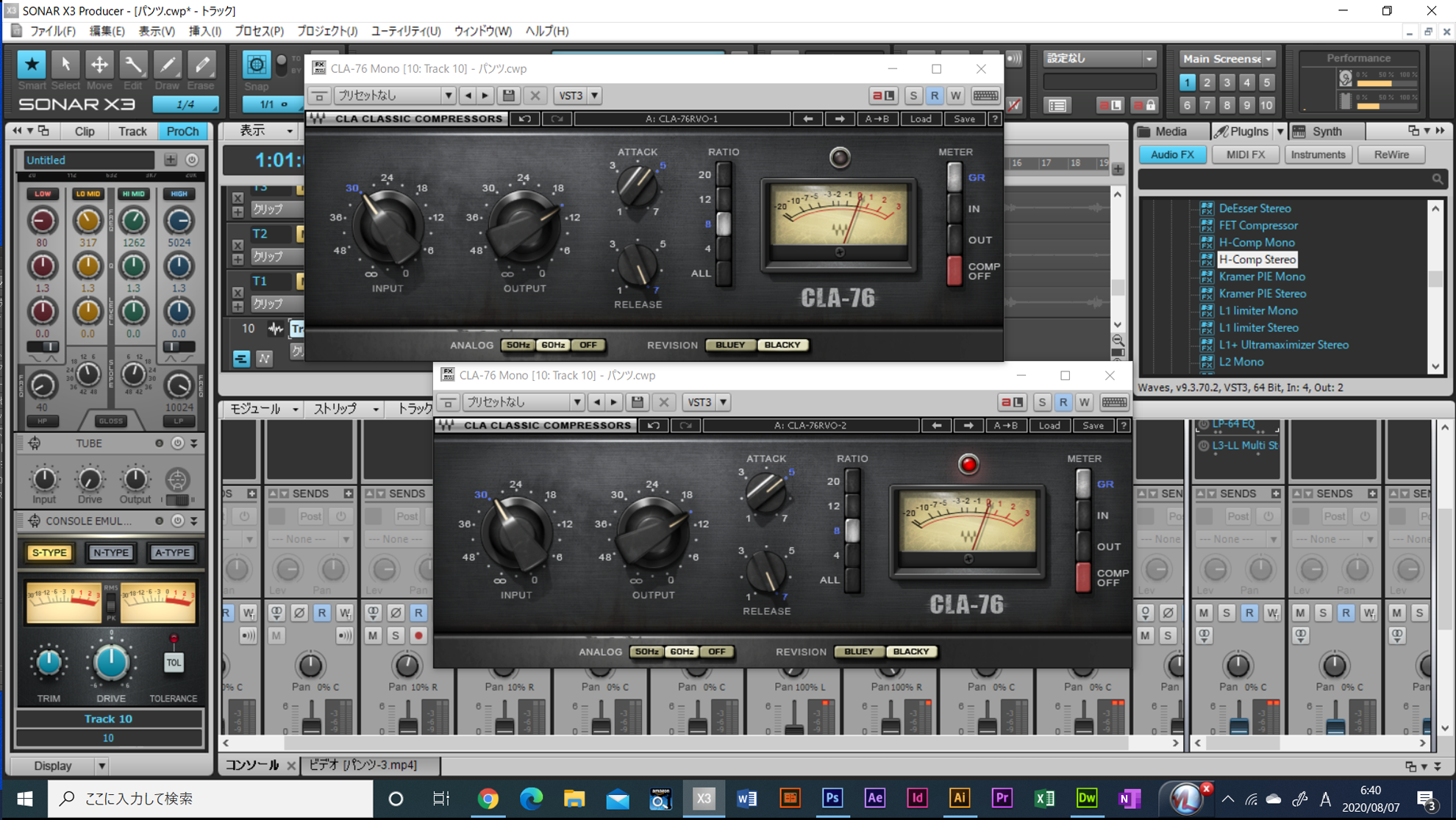Image resolution: width=1456 pixels, height=820 pixels.
Task: Choose the Select arrow tool
Action: click(65, 65)
